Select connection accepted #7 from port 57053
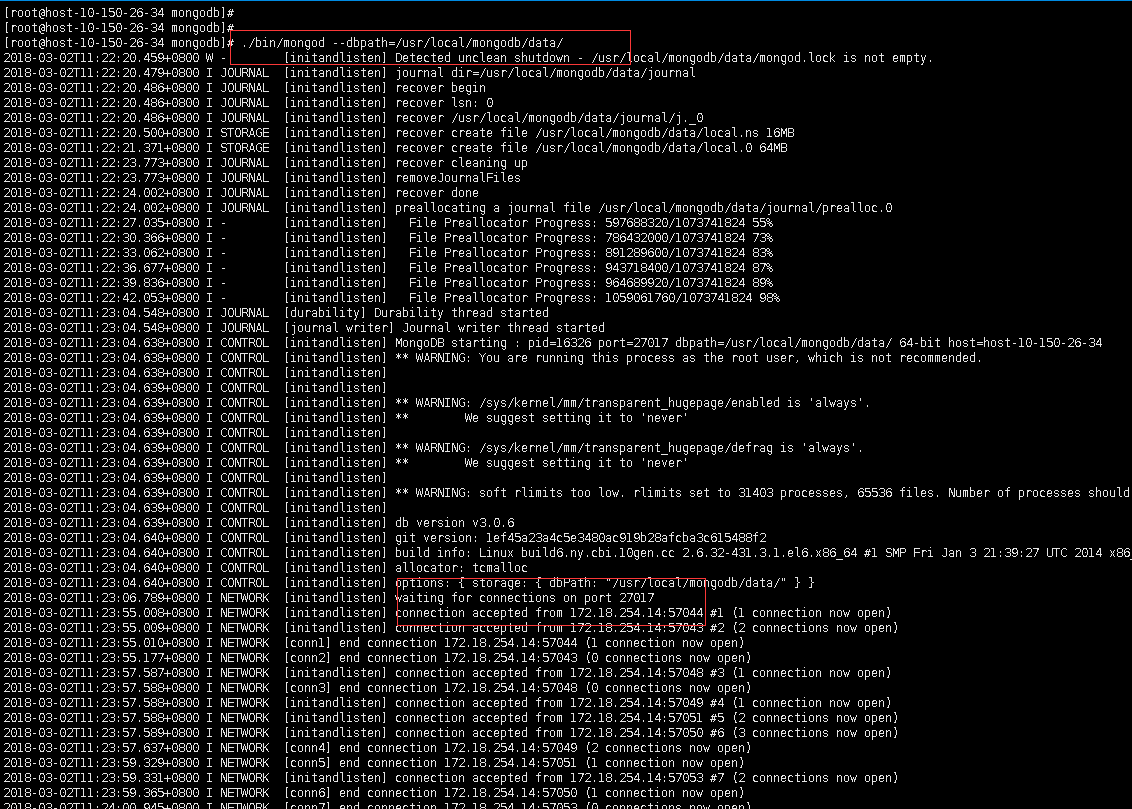Screen dimensions: 1132x809 point(451,778)
